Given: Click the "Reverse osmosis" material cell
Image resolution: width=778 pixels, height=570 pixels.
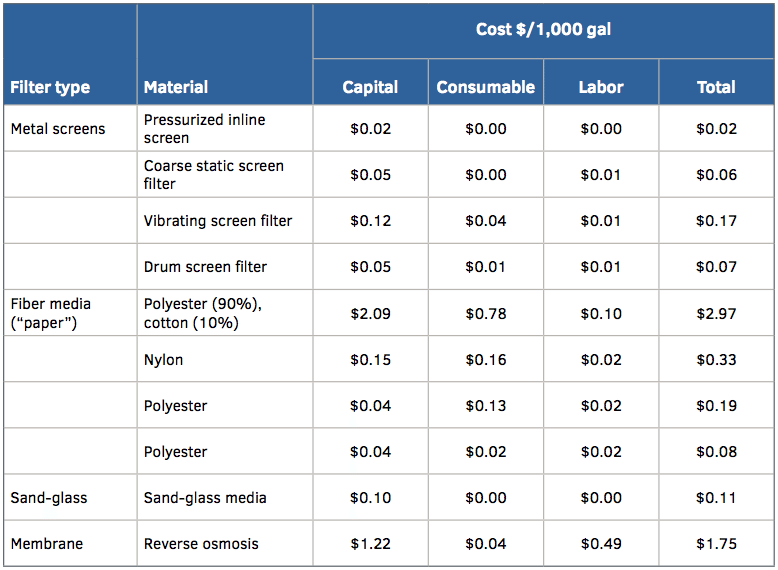Looking at the screenshot, I should click(x=201, y=544).
